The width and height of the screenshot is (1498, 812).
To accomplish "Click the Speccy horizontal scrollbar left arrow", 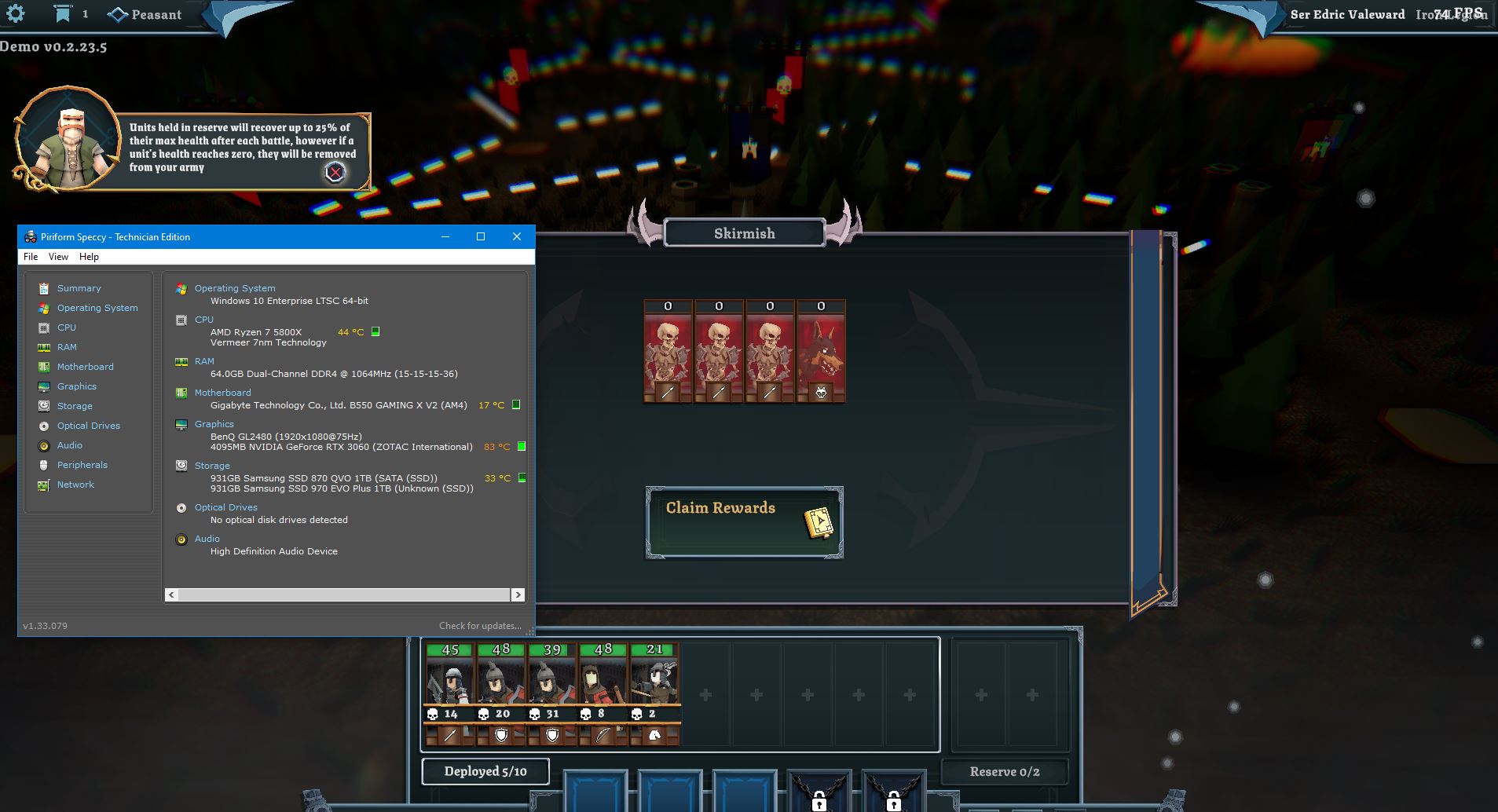I will click(x=172, y=595).
